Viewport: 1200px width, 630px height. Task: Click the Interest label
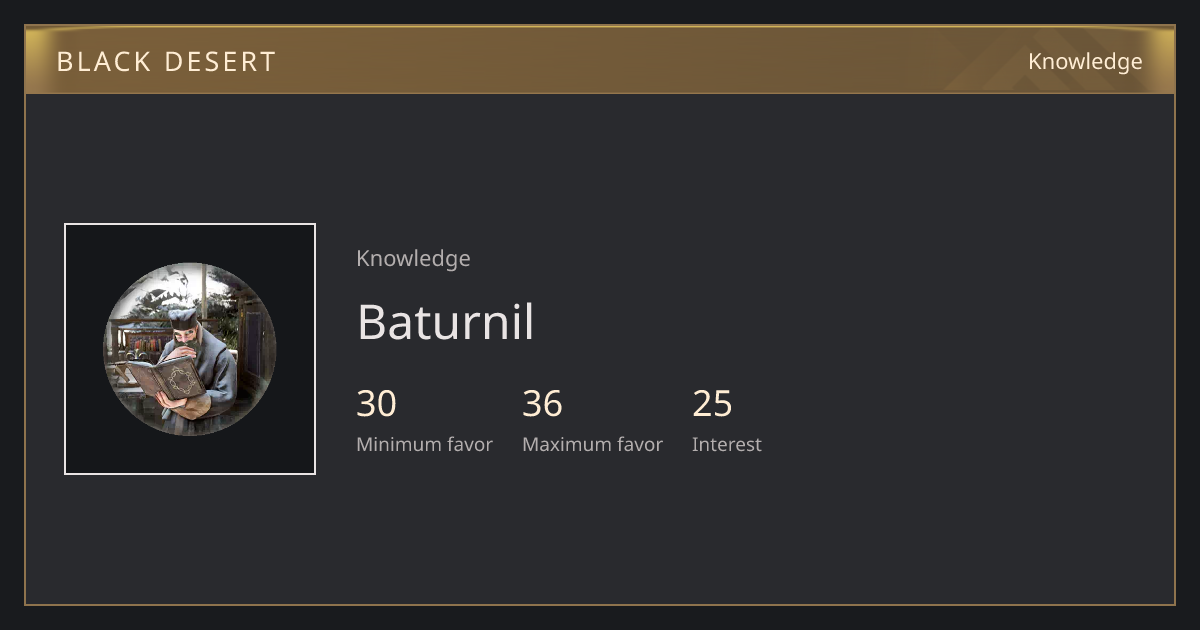pos(727,445)
